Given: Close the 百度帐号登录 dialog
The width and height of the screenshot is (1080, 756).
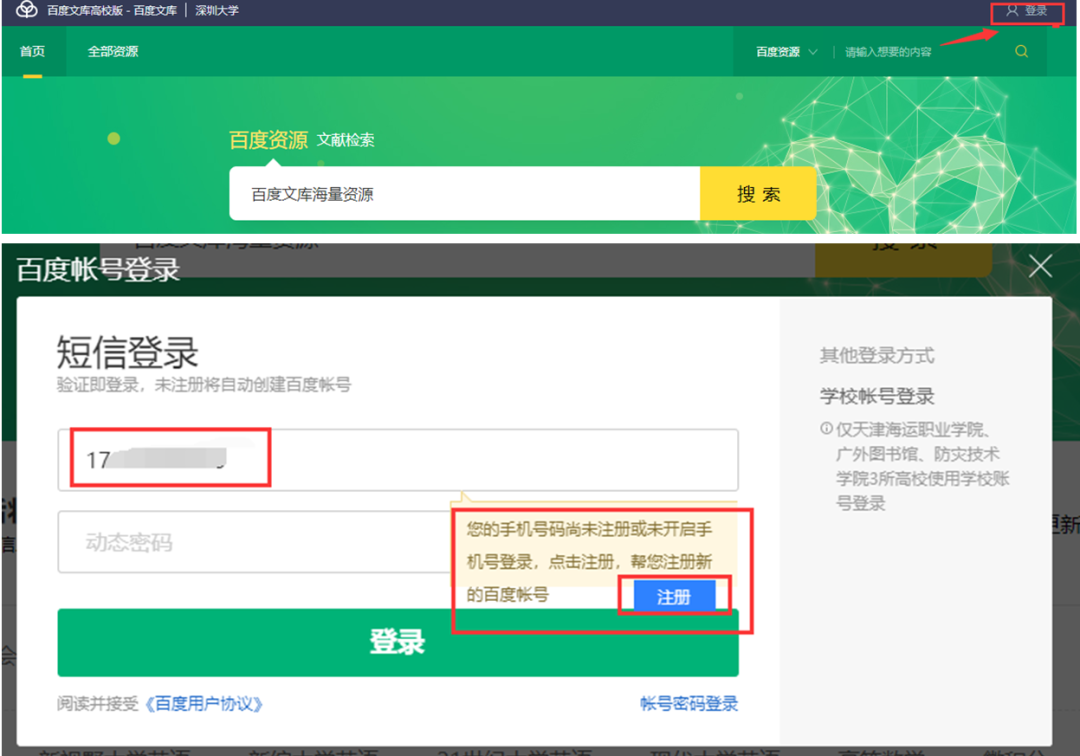Looking at the screenshot, I should coord(1039,265).
